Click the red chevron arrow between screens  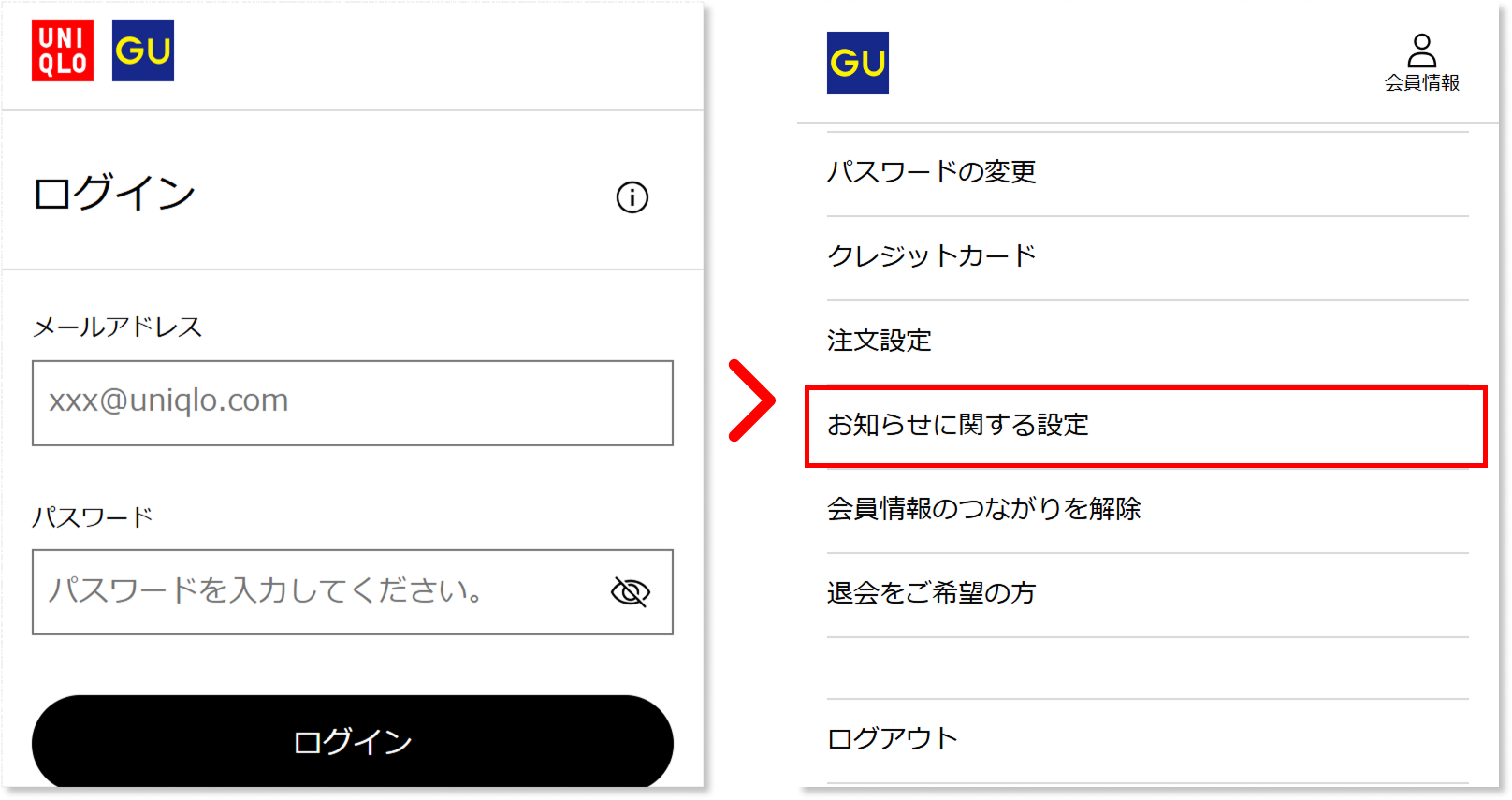(x=751, y=400)
